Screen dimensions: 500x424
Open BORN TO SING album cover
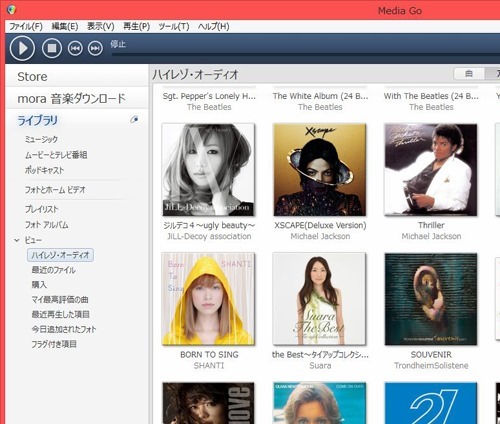pyautogui.click(x=208, y=299)
